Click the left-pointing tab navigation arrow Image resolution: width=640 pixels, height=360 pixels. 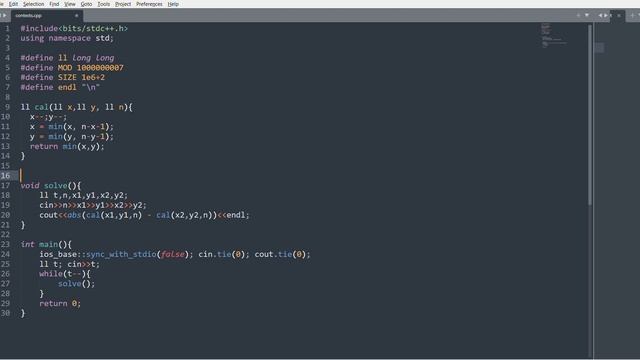tap(600, 16)
